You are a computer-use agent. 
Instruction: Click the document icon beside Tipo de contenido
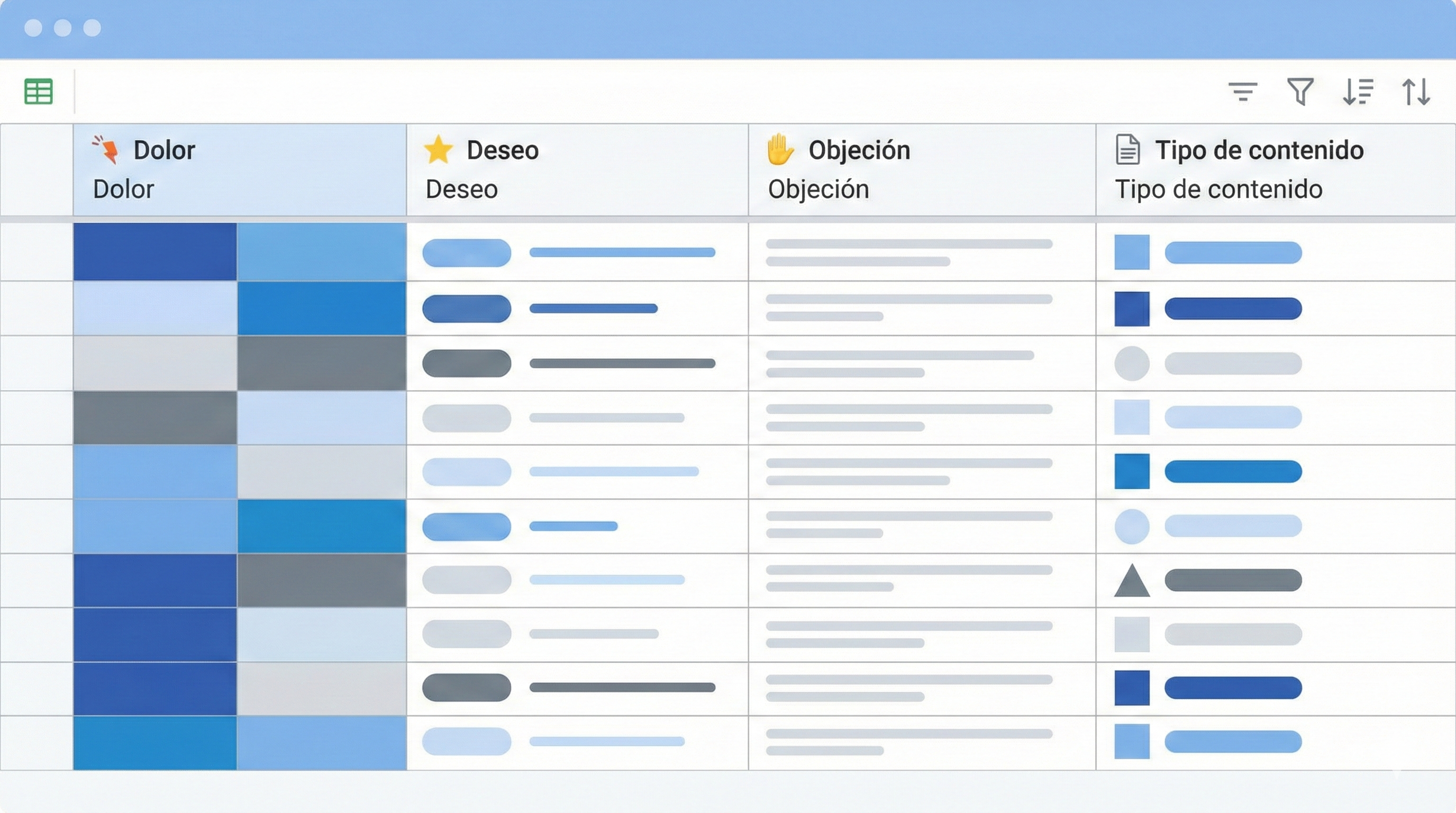tap(1127, 150)
